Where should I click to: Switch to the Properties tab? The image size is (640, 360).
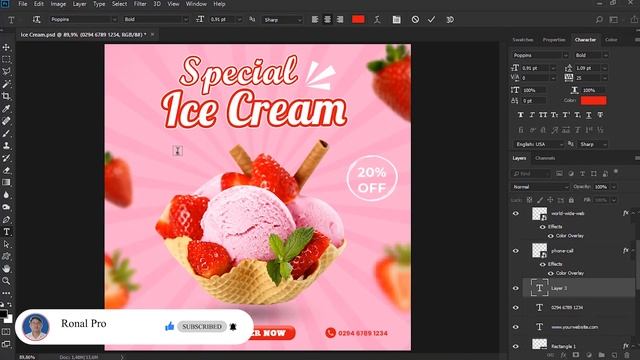coord(554,40)
